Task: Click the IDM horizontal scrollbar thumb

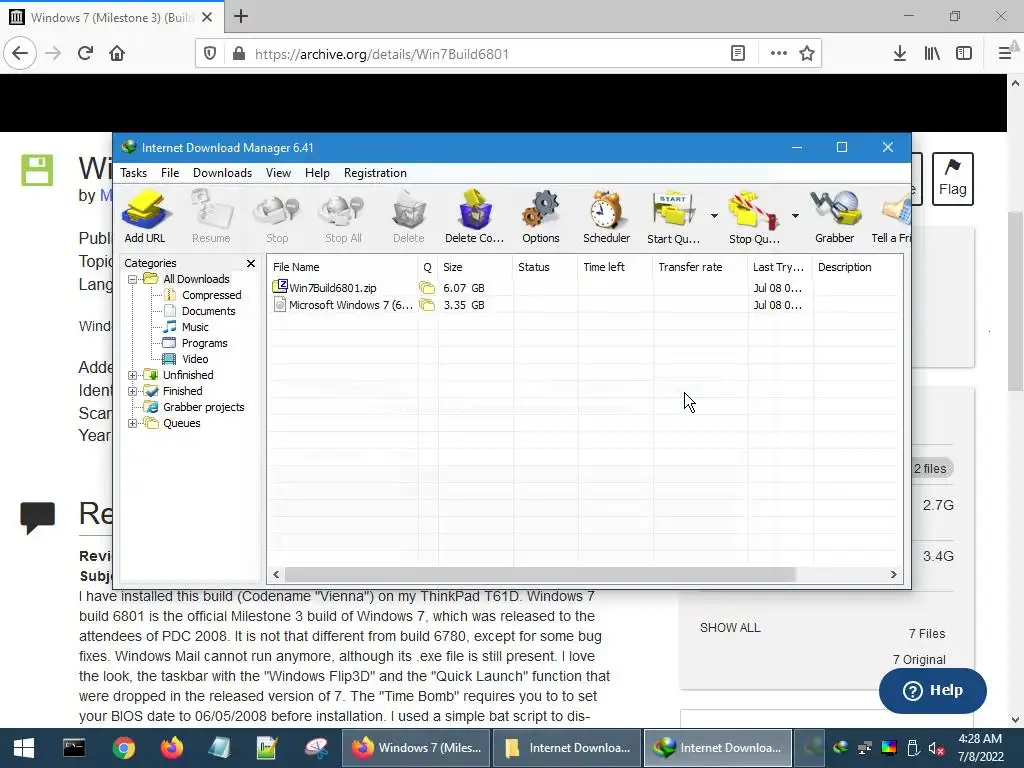Action: (541, 575)
